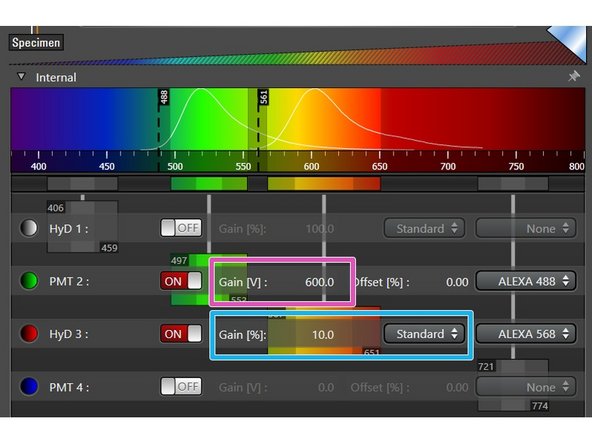Click the blue PMT 4 color circle

(x=29, y=387)
